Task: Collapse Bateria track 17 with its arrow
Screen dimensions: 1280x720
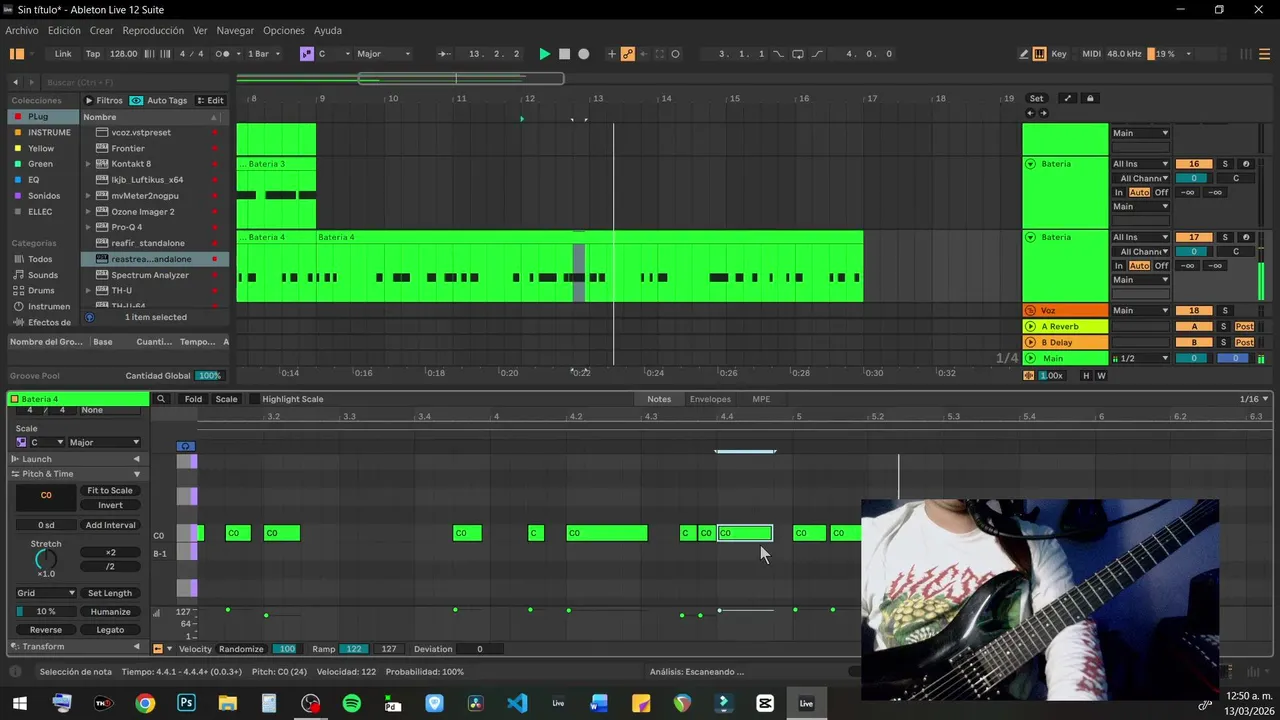Action: pos(1030,237)
